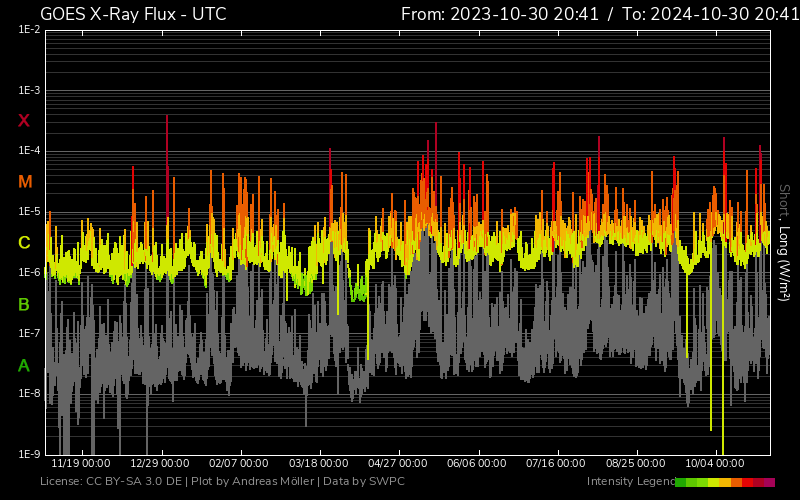
Task: Click the 11/19 00:00 time axis label
Action: click(80, 463)
